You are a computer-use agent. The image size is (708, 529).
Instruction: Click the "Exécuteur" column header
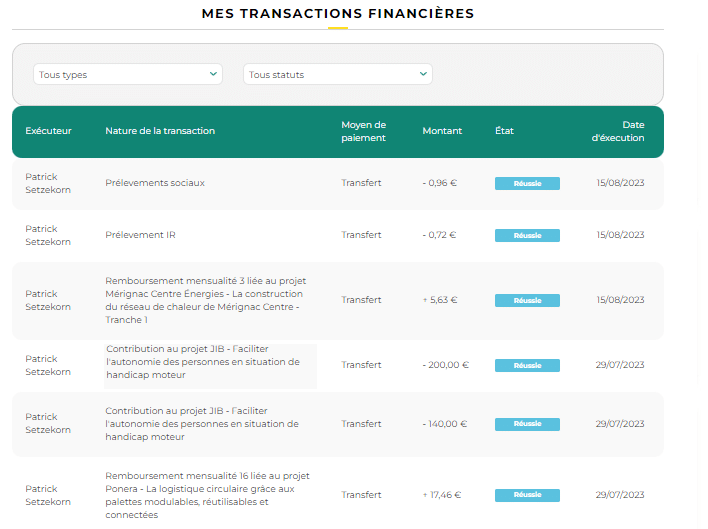coord(48,131)
